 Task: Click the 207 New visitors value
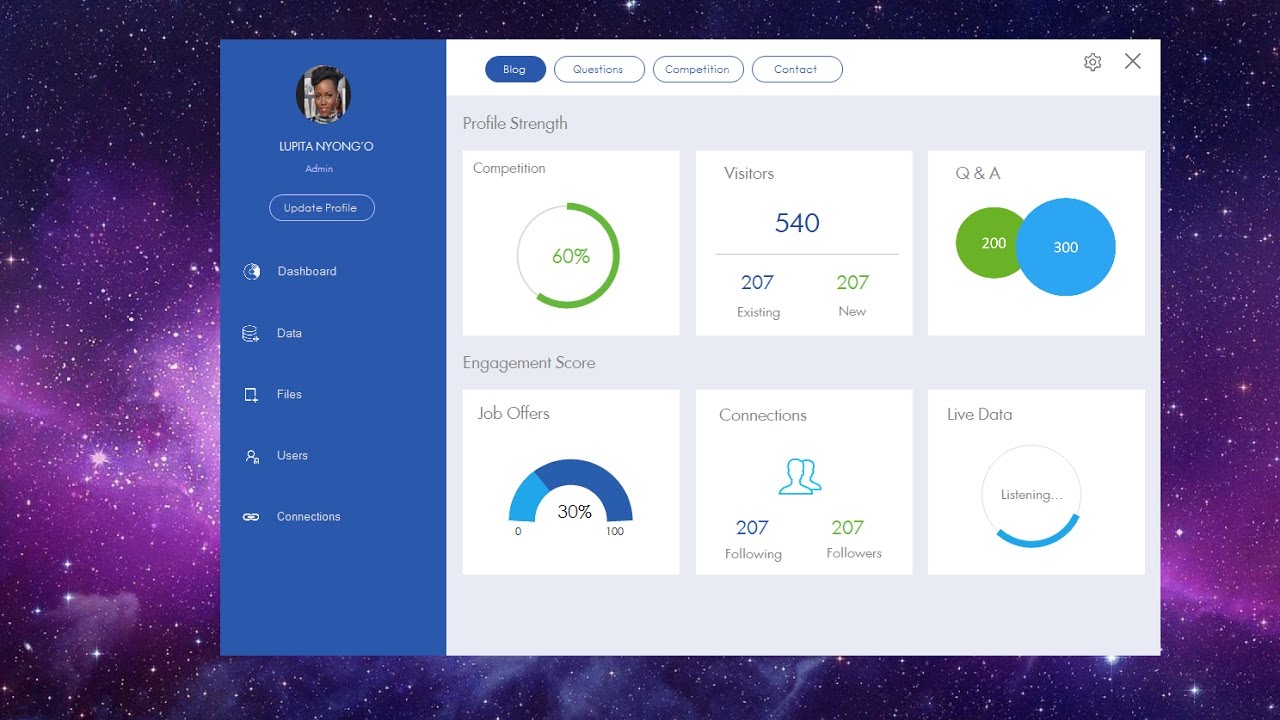coord(852,283)
